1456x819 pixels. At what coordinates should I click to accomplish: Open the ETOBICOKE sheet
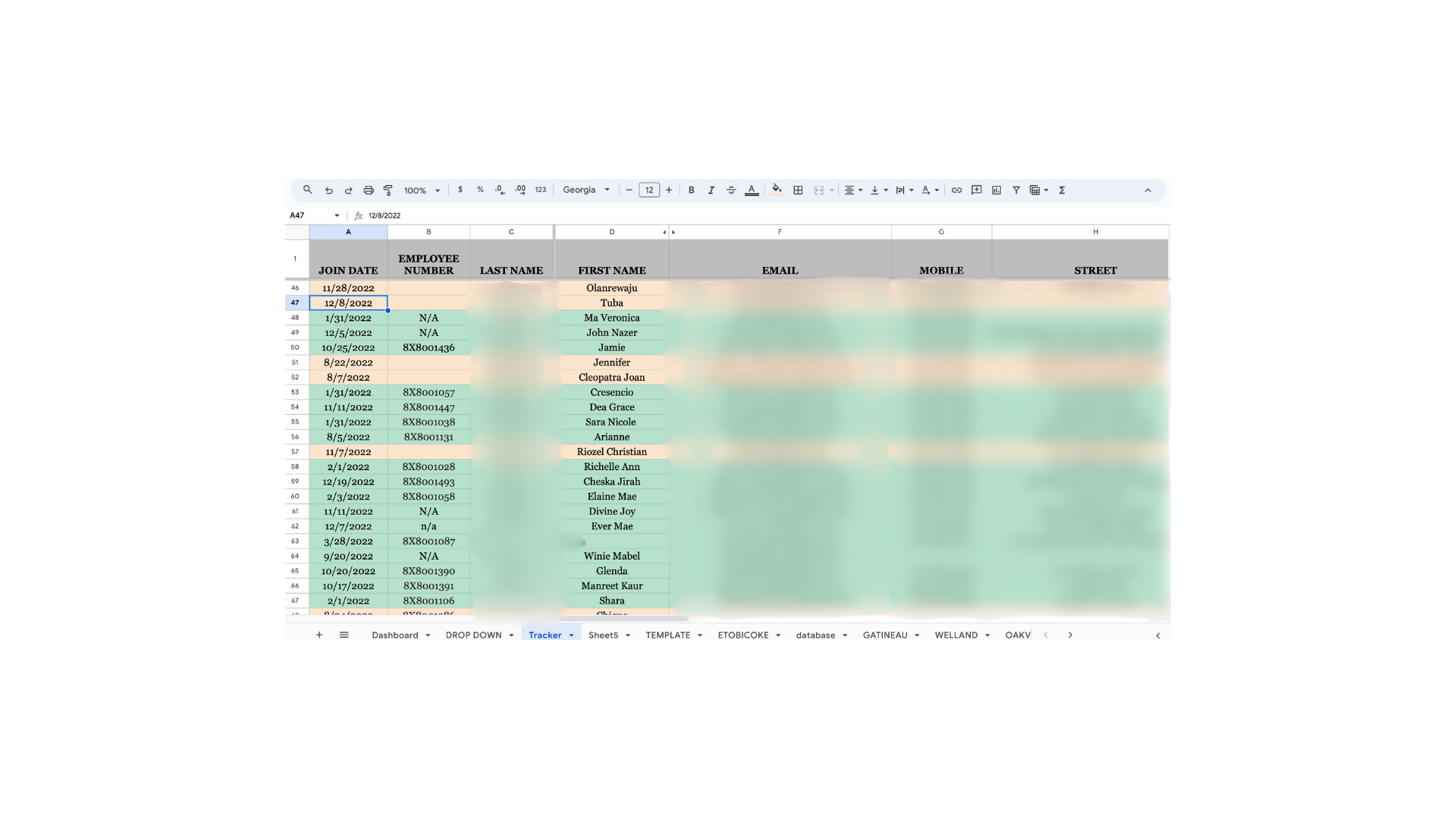743,635
